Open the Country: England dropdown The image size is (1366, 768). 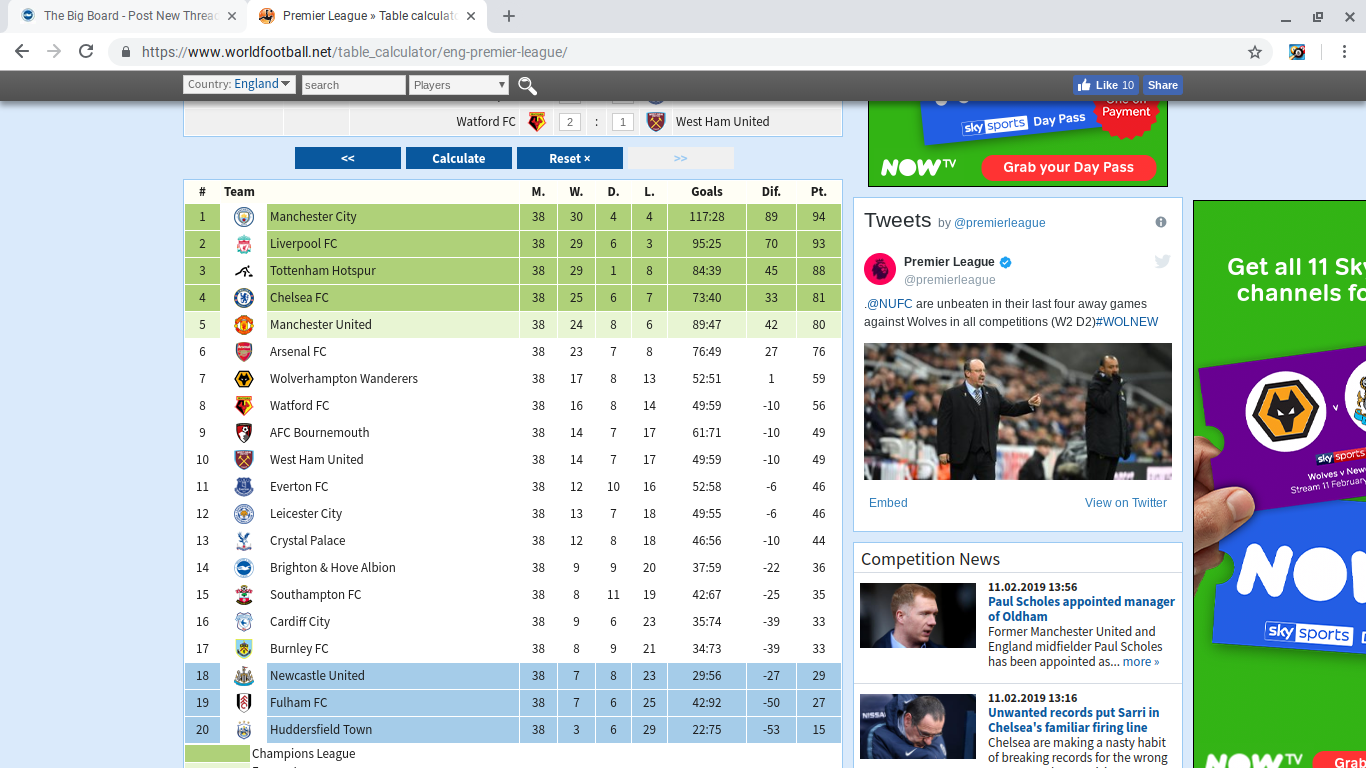[239, 85]
